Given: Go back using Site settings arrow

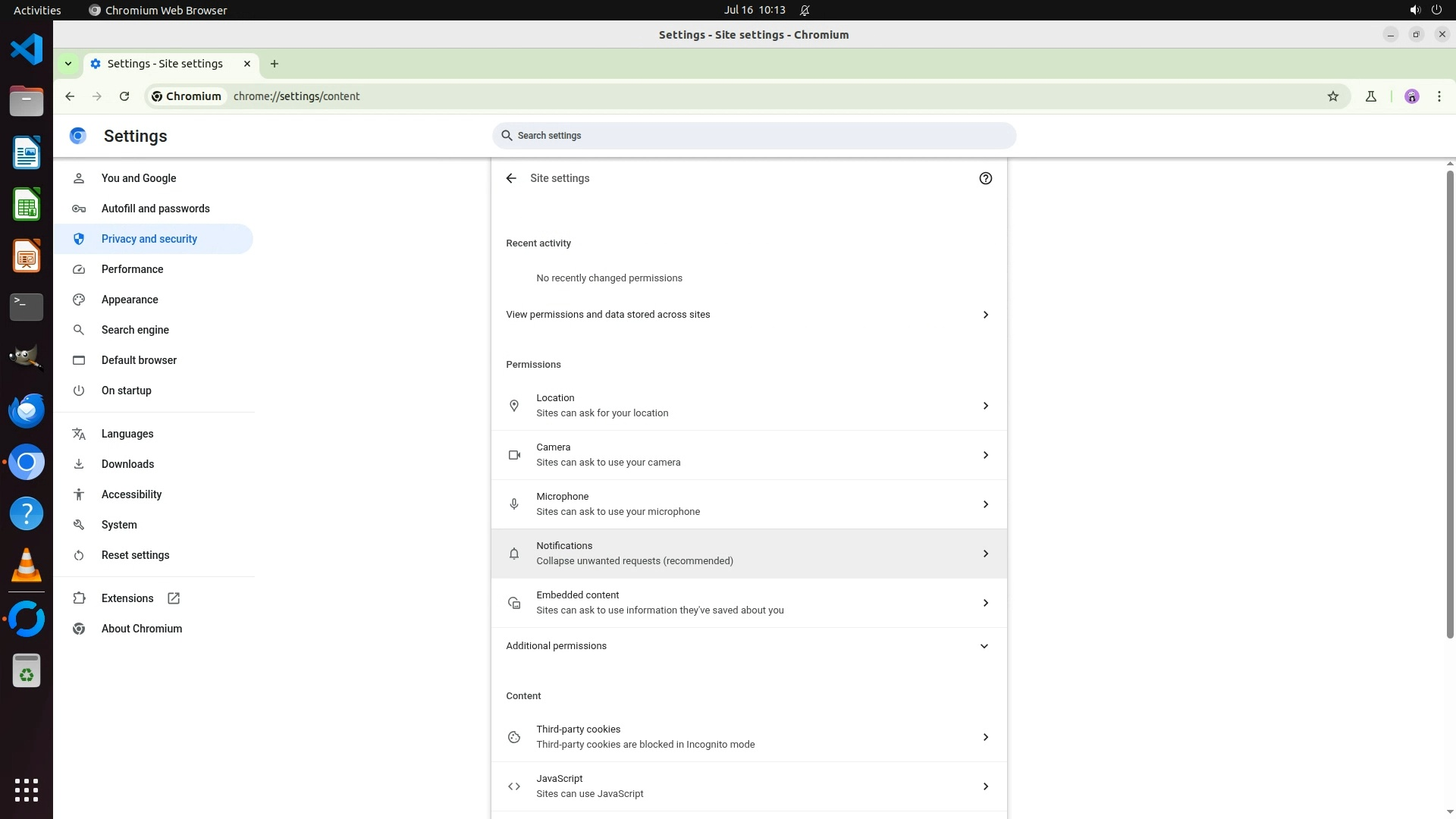Looking at the screenshot, I should pos(511,178).
